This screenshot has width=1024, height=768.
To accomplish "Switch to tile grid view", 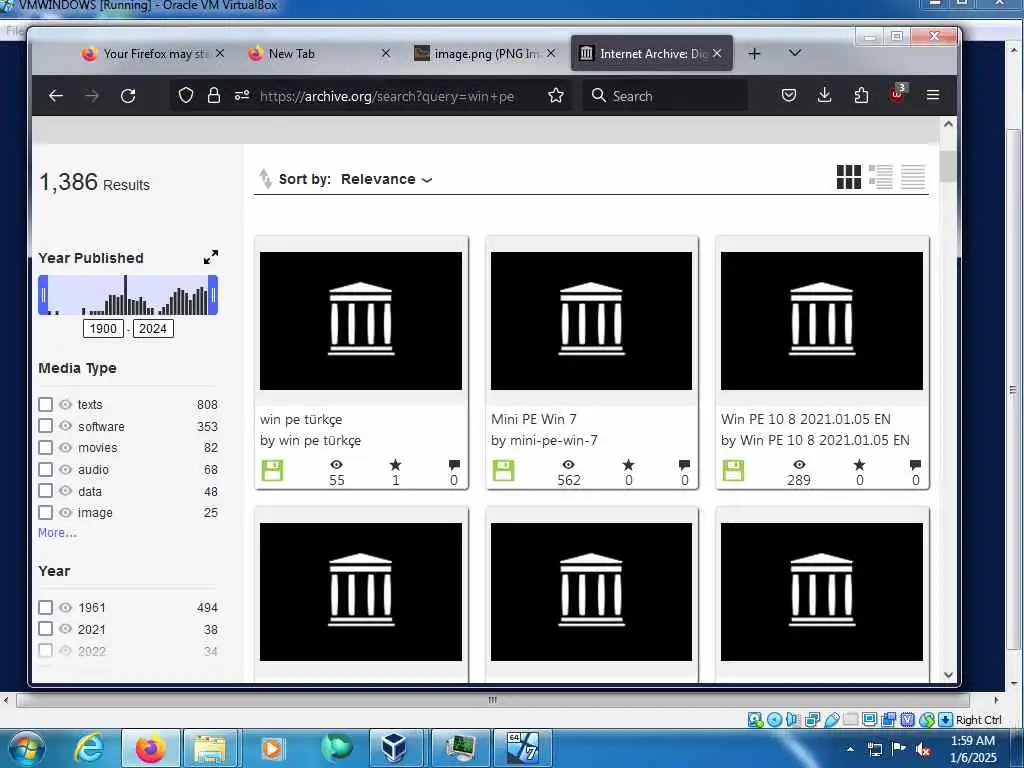I will pyautogui.click(x=849, y=177).
